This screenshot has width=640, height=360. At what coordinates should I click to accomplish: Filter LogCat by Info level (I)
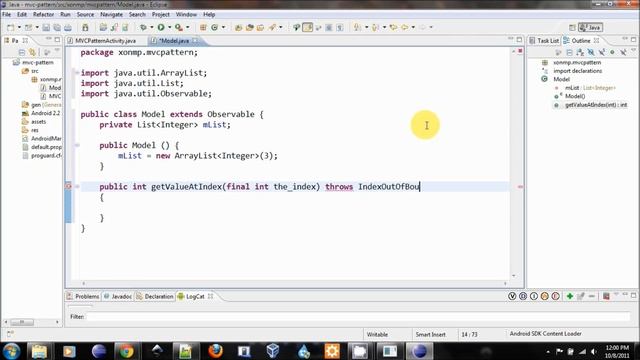point(534,296)
